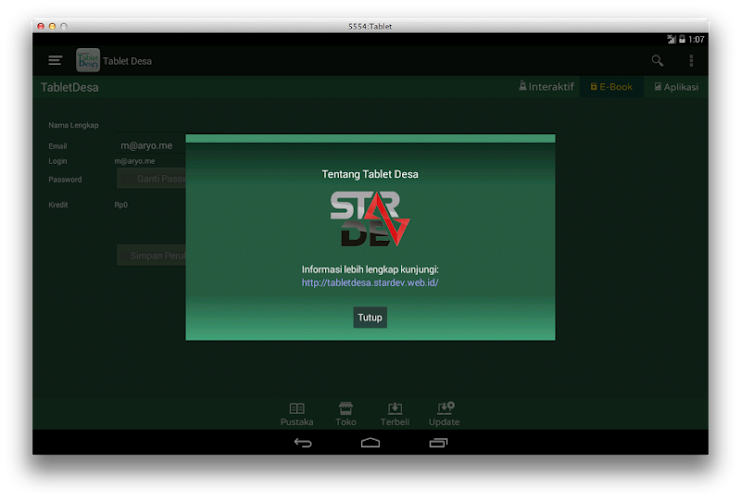
Task: Click the red close window button
Action: coord(41,26)
